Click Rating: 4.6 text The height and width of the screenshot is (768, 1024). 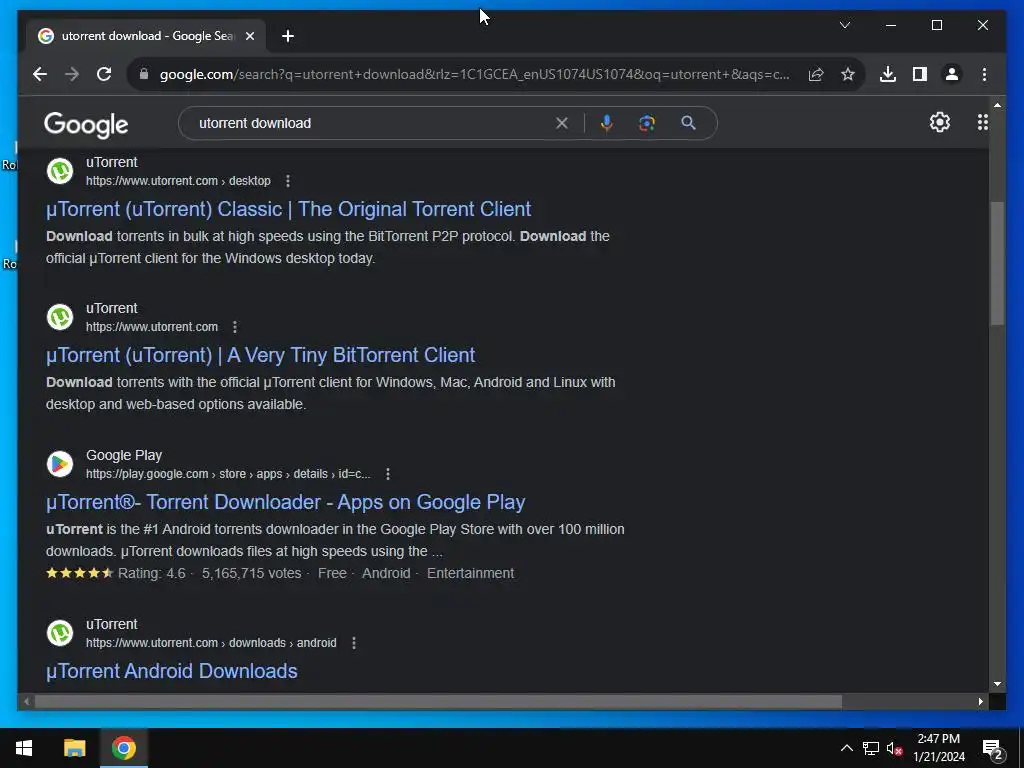(152, 573)
